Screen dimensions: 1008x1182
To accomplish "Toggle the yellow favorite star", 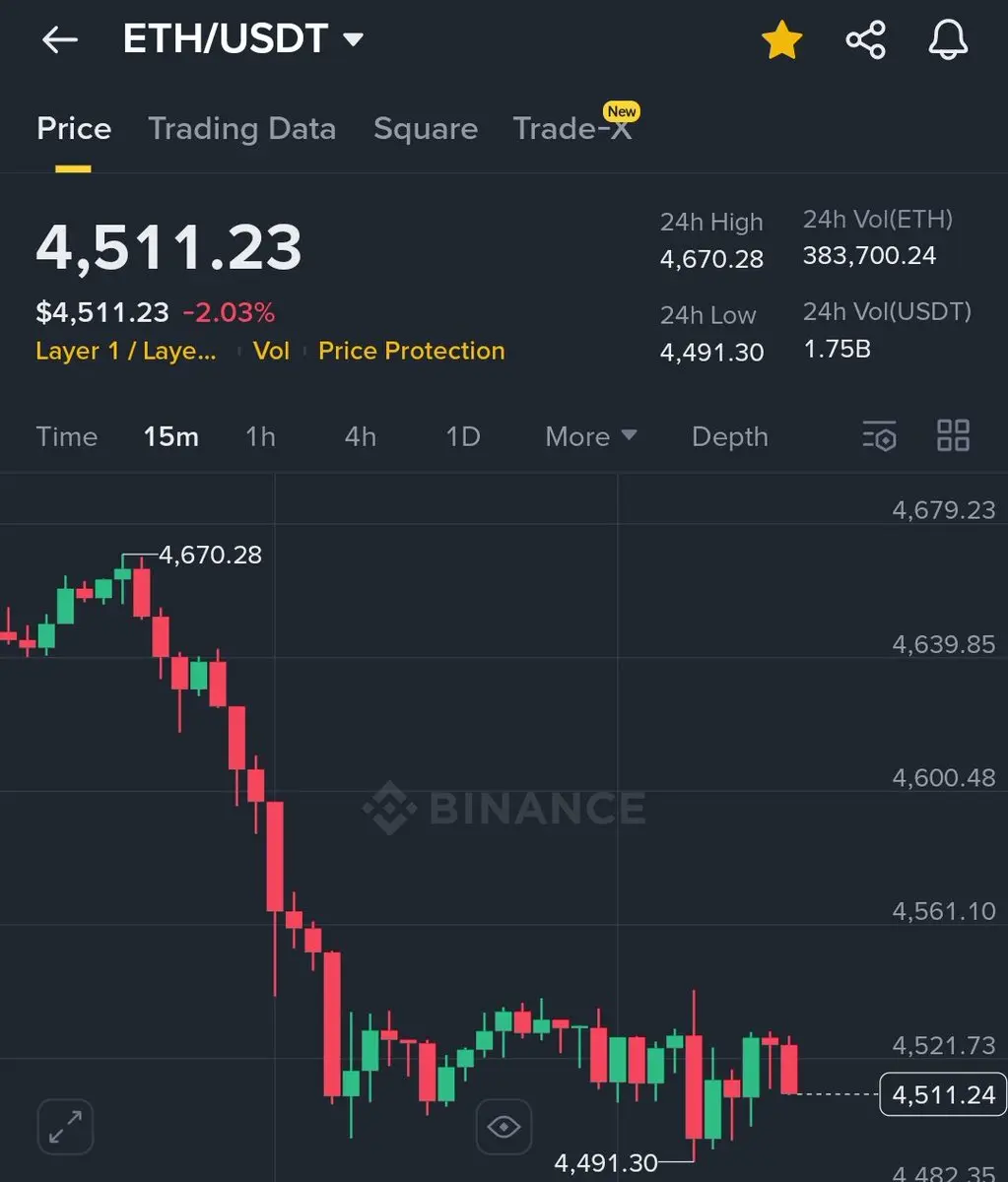I will [x=781, y=40].
